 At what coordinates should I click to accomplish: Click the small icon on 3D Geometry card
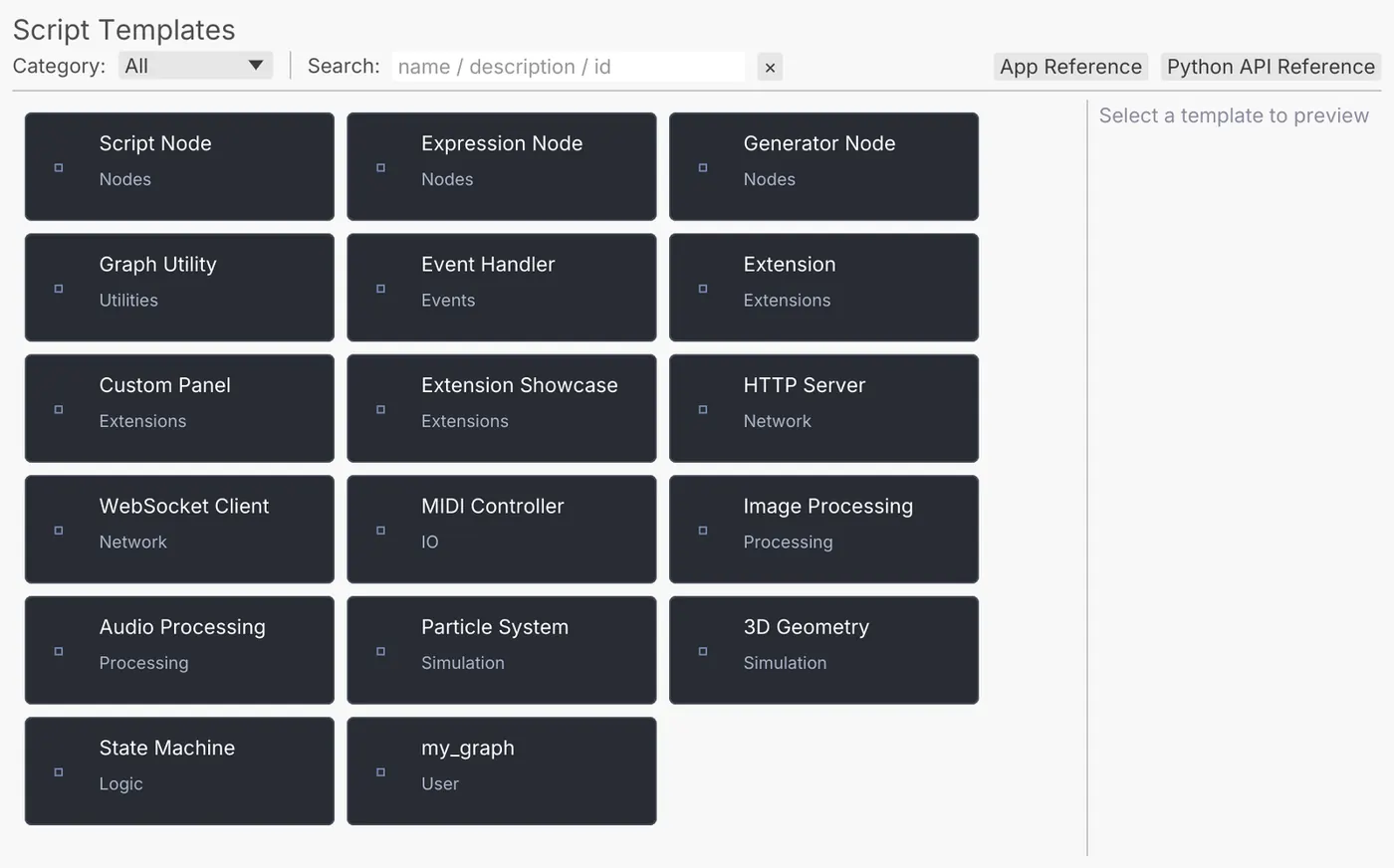pos(703,651)
